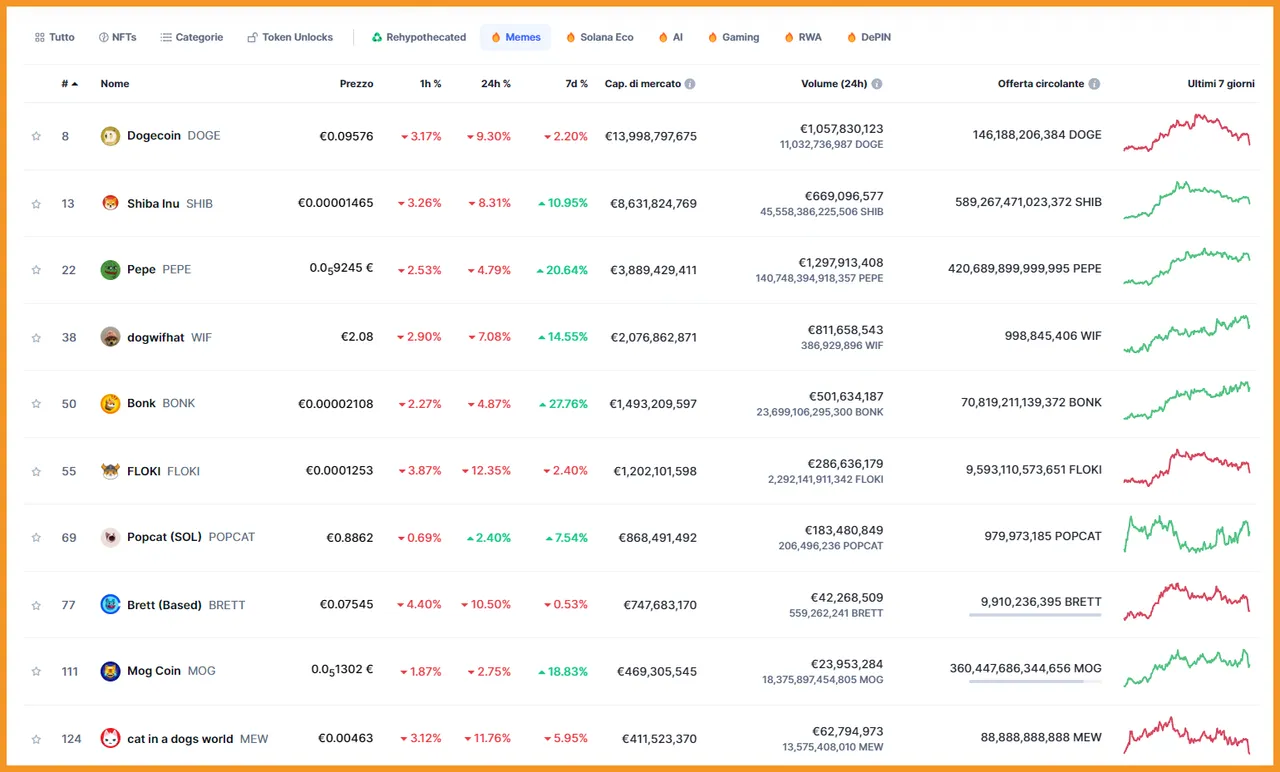Screen dimensions: 1280x772
Task: Open the FLOKI link
Action: pos(163,471)
